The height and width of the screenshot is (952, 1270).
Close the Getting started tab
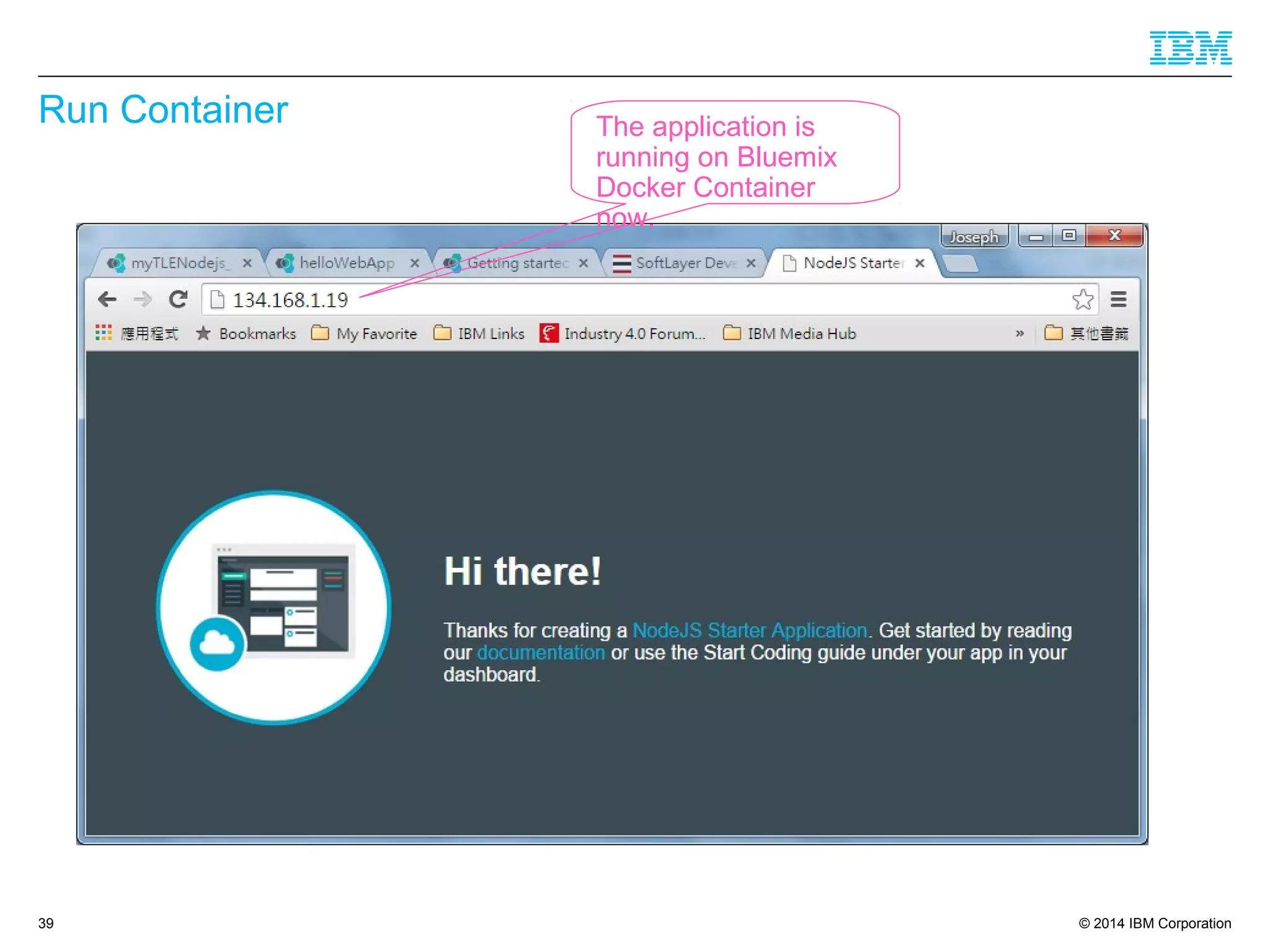click(584, 263)
